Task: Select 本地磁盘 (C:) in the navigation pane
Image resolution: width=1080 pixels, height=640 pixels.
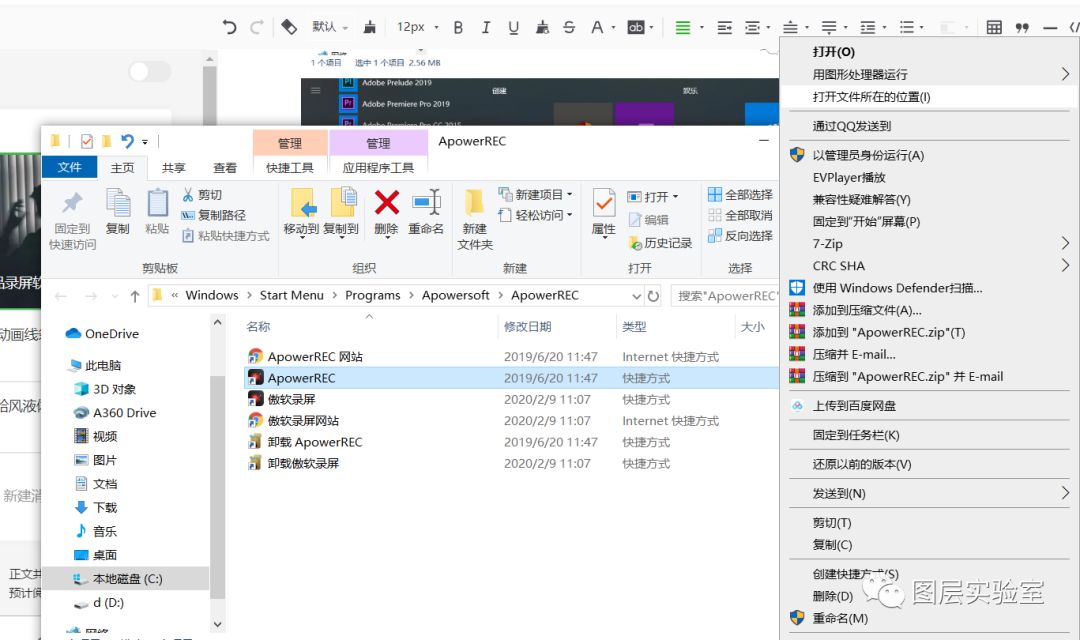Action: click(x=126, y=579)
